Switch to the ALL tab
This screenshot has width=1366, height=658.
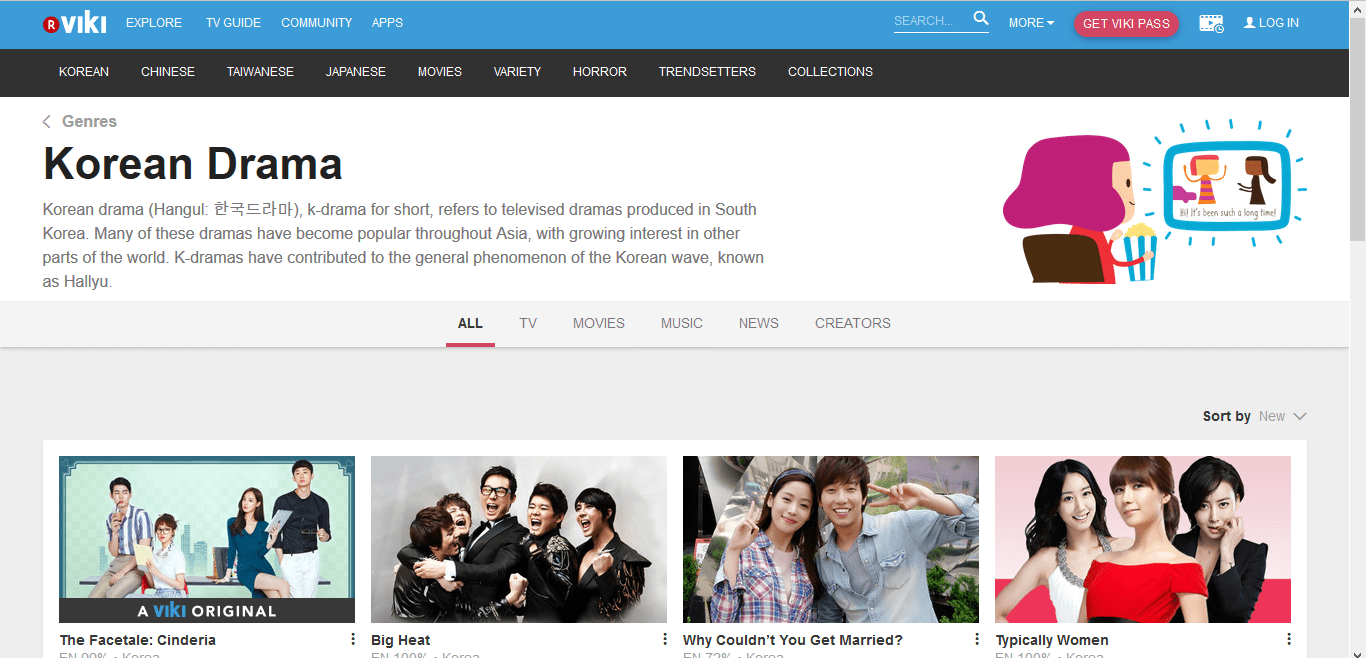coord(470,323)
